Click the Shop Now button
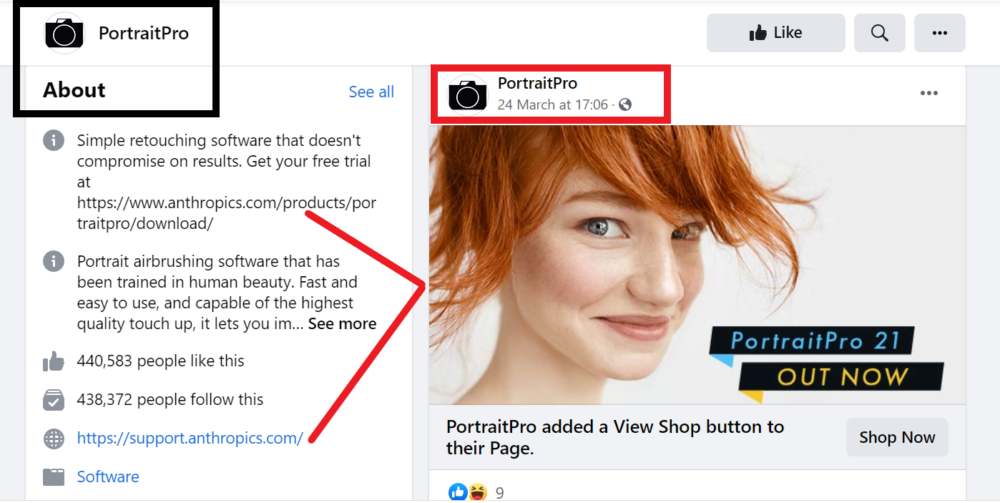Viewport: 1000px width, 503px height. click(897, 437)
